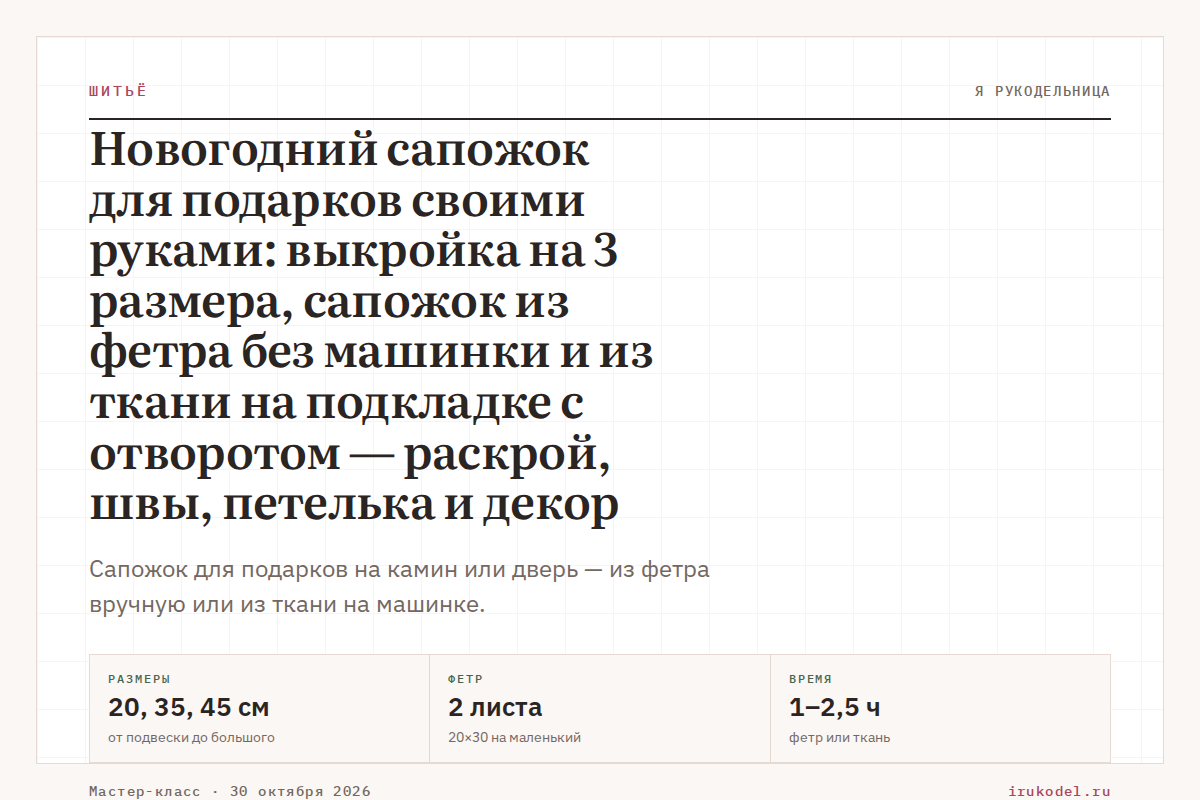Click the subtitle starting with Сапожок для подарков на камин
The height and width of the screenshot is (800, 1200).
click(x=399, y=587)
